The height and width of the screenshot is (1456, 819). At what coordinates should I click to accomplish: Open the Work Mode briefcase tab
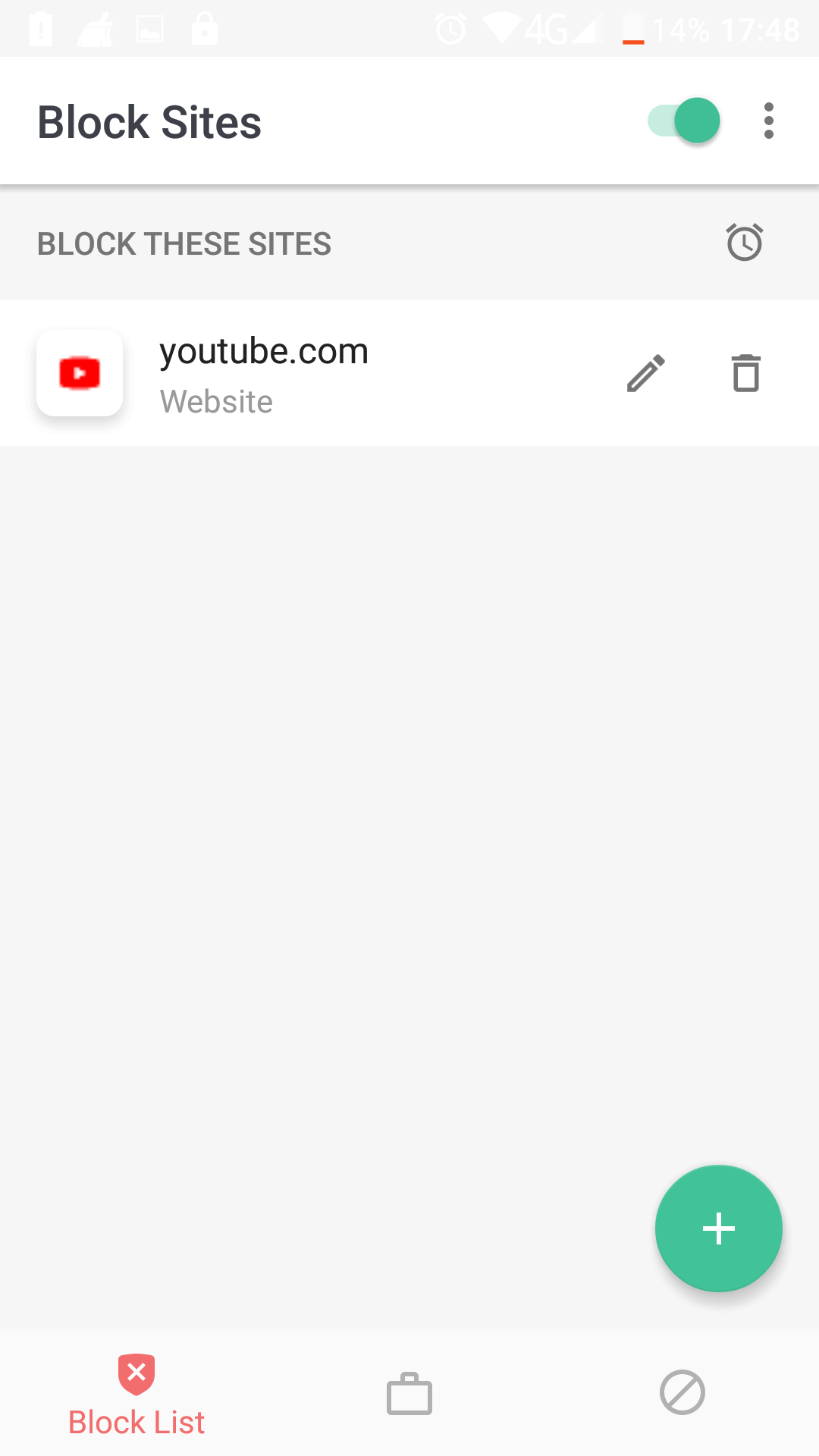409,1393
